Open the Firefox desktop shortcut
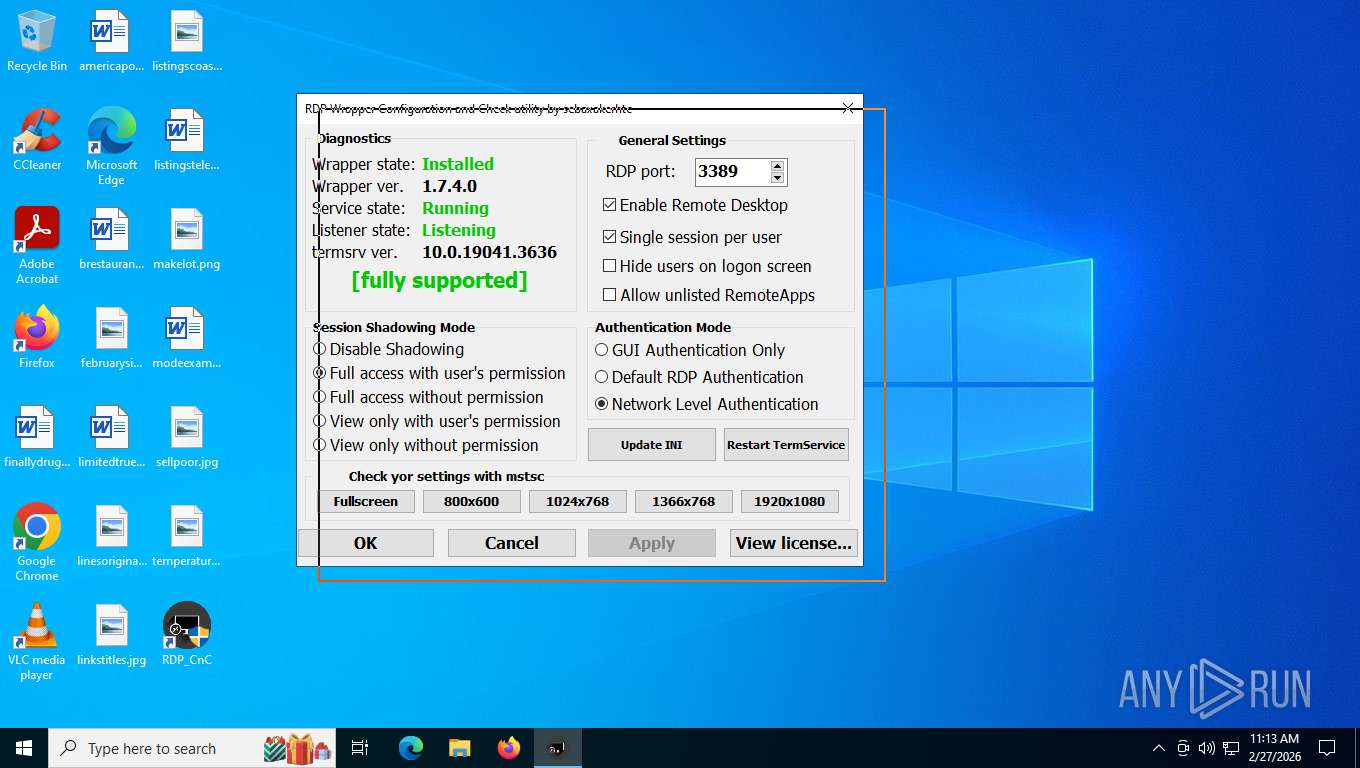Image resolution: width=1360 pixels, height=768 pixels. [37, 338]
